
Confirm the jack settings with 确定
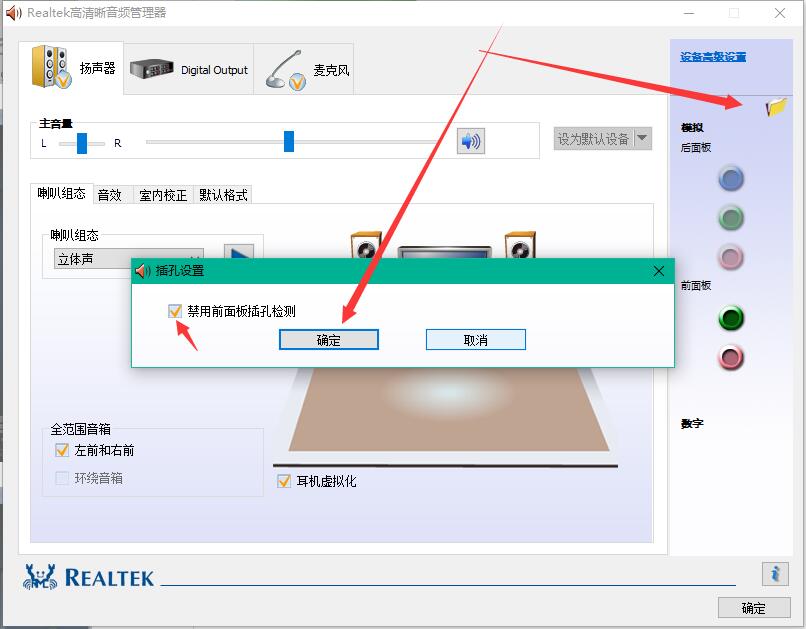click(x=329, y=339)
